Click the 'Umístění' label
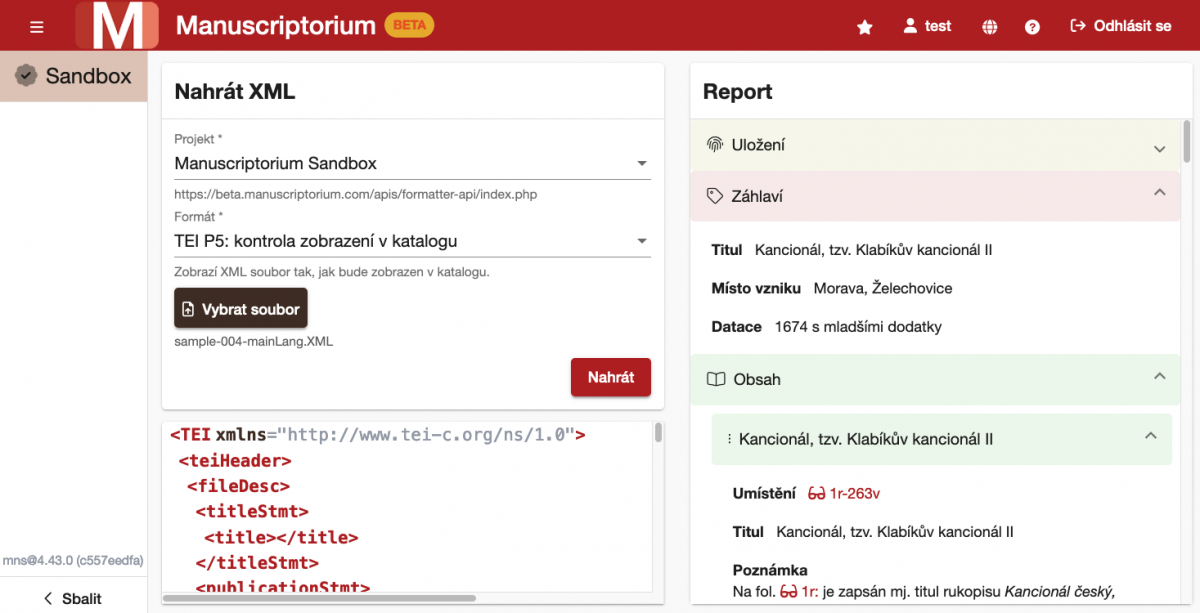1200x613 pixels. [x=765, y=493]
